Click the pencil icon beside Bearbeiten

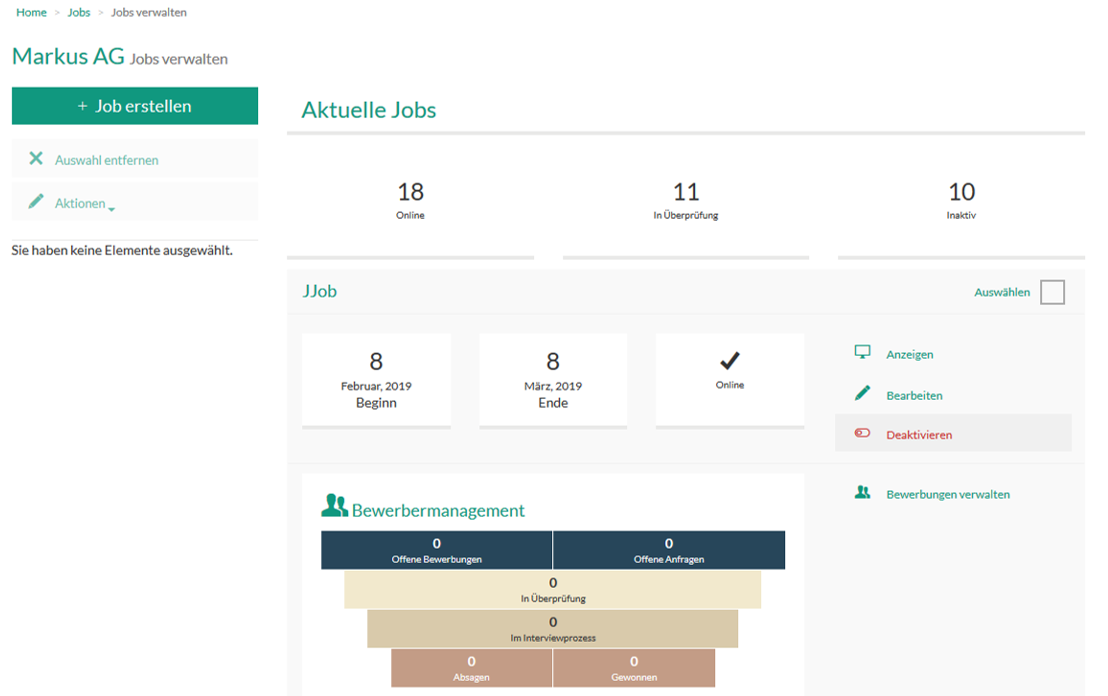[x=862, y=393]
